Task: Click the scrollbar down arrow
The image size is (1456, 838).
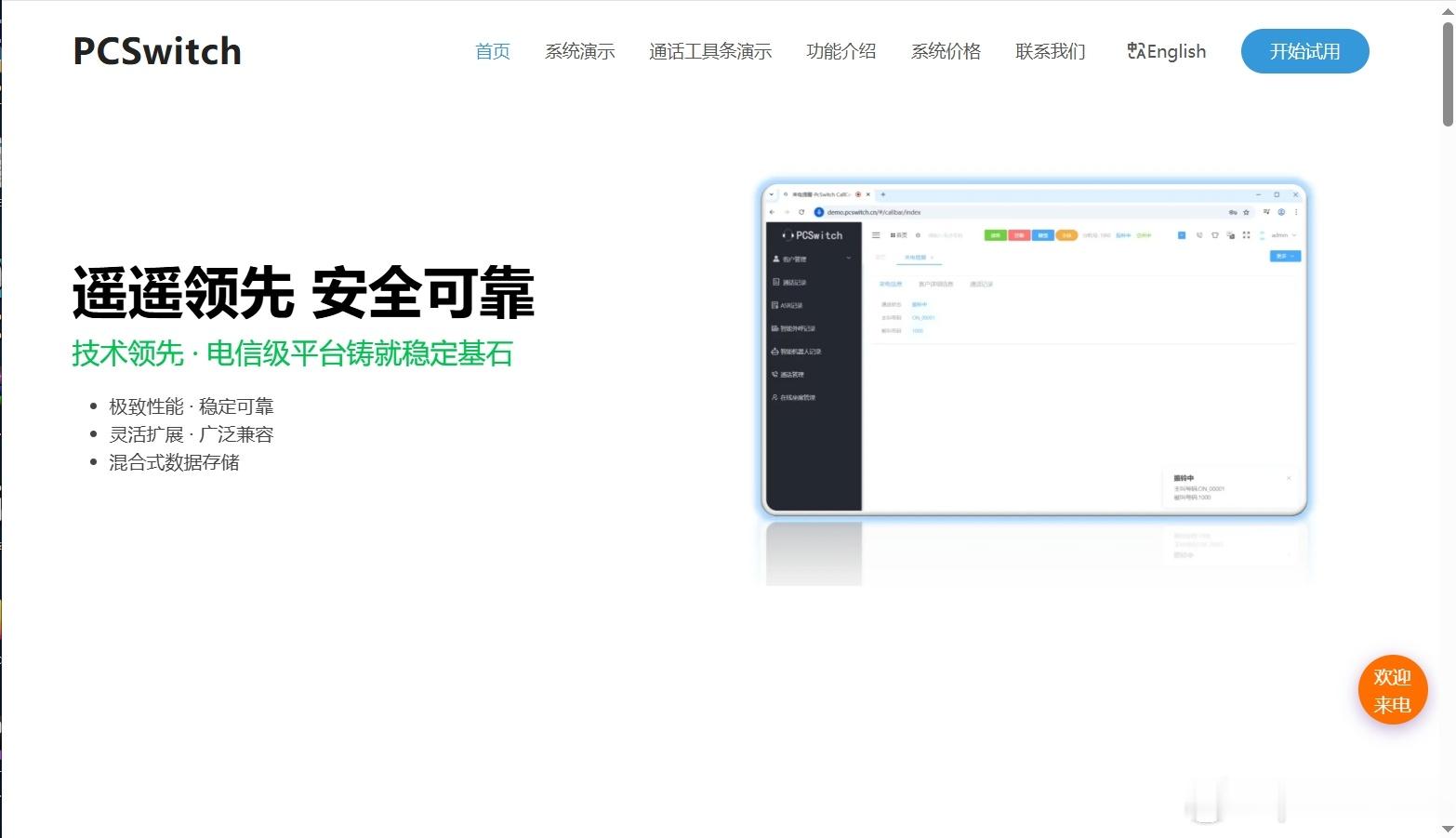Action: pos(1448,829)
